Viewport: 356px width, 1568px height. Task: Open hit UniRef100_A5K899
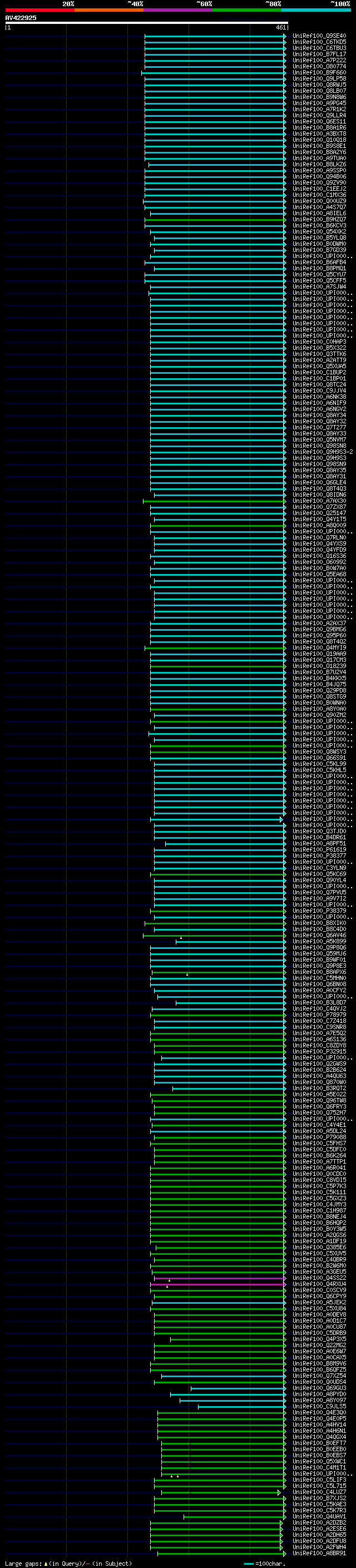tap(319, 942)
